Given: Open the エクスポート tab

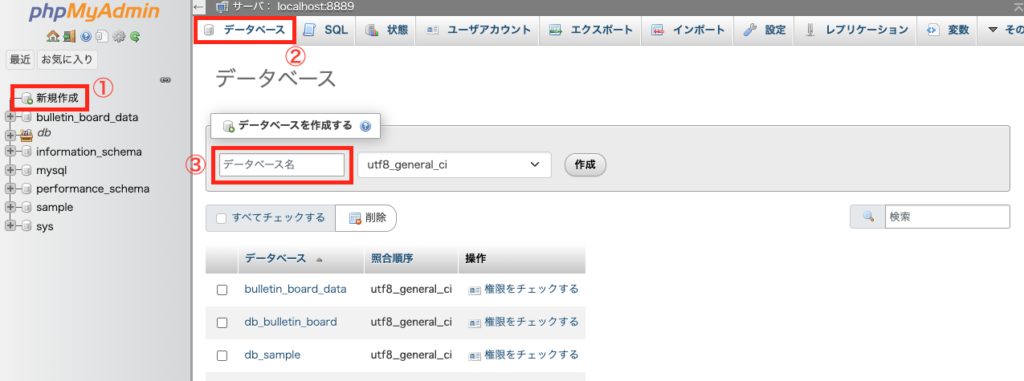Looking at the screenshot, I should pos(591,30).
